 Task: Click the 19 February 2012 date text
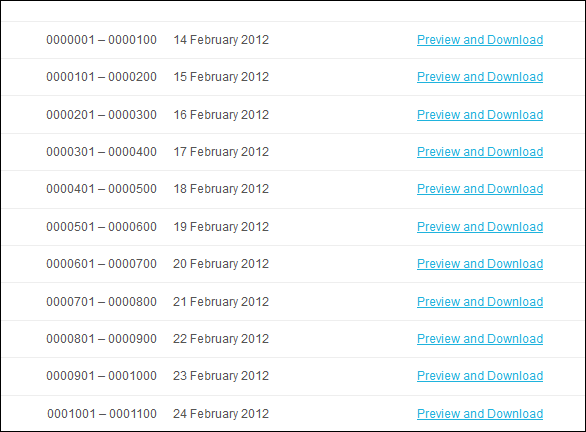tap(221, 227)
